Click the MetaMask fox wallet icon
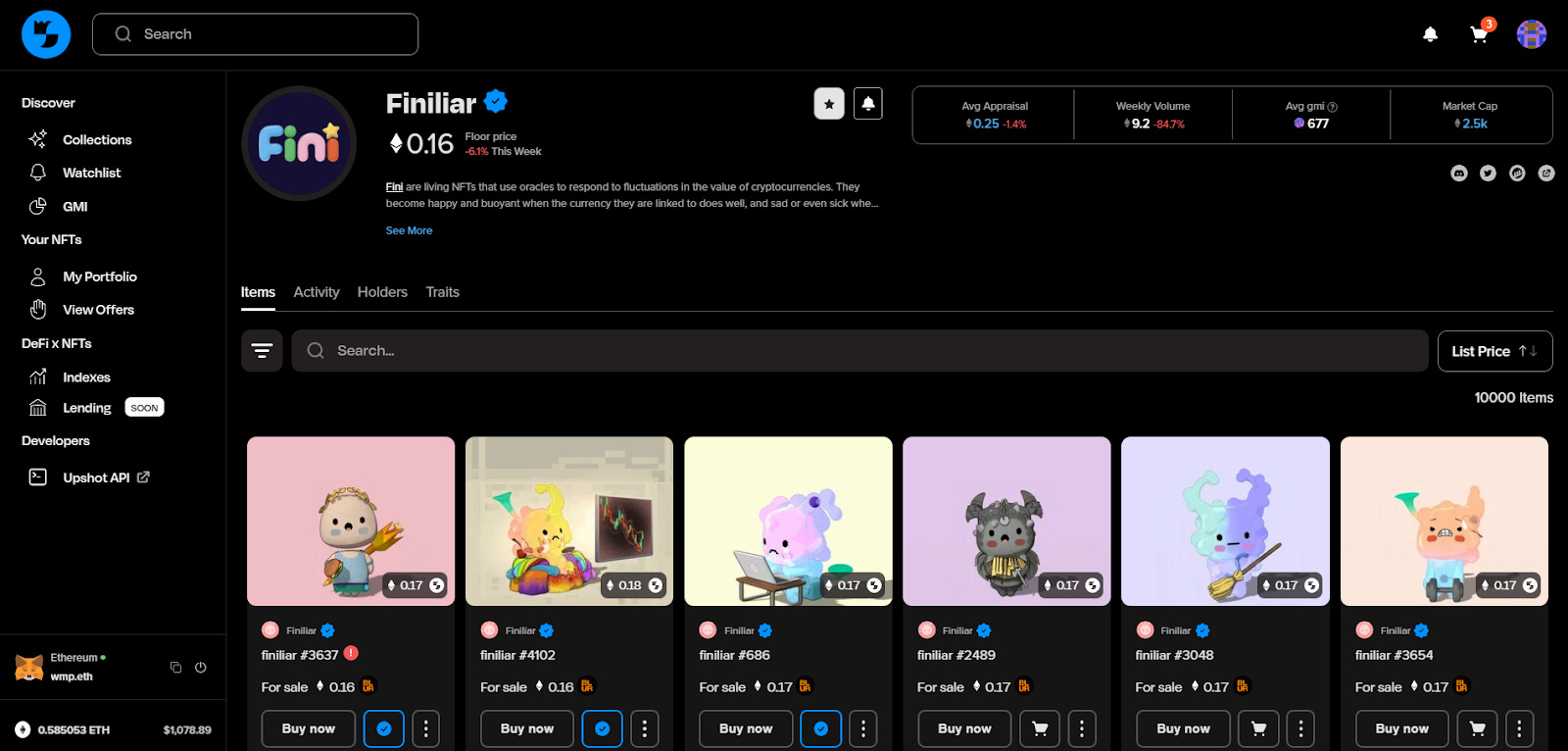 (29, 668)
